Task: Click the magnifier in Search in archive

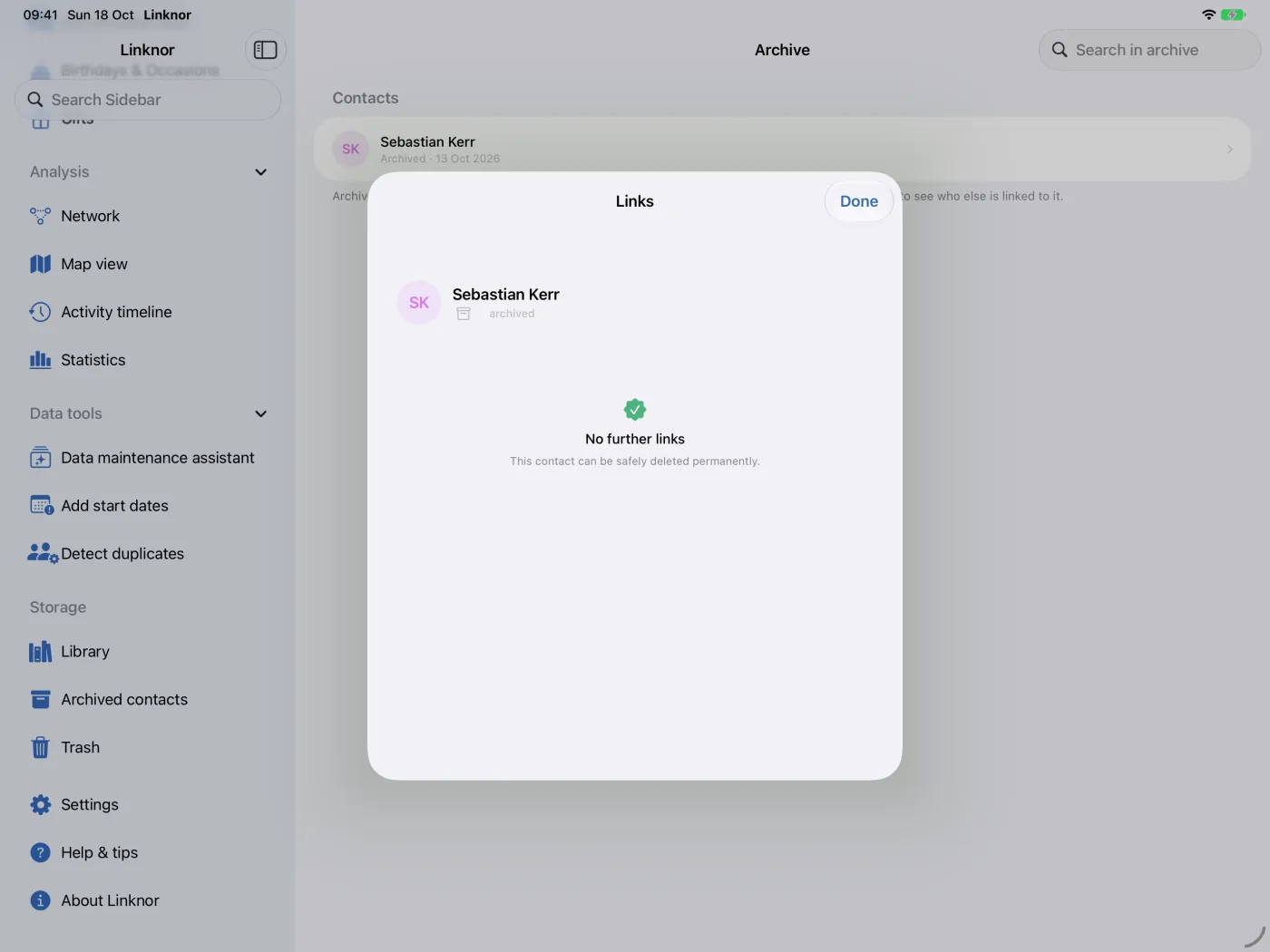Action: (x=1060, y=50)
